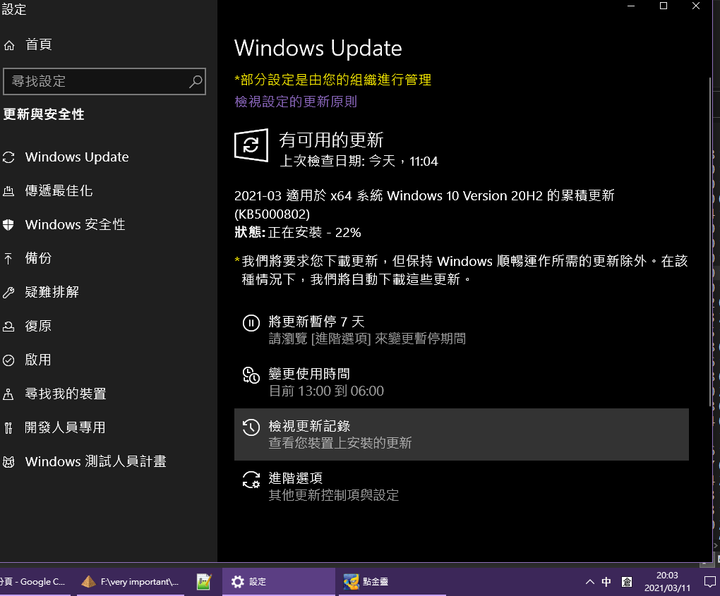This screenshot has width=720, height=596.
Task: Click the pause icon for 將更新暫停 7 天
Action: click(251, 323)
